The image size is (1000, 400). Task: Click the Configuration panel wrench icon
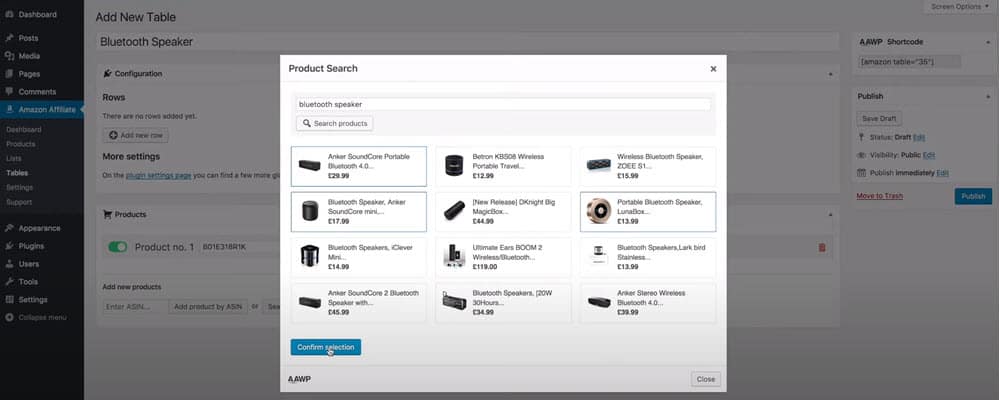point(107,73)
